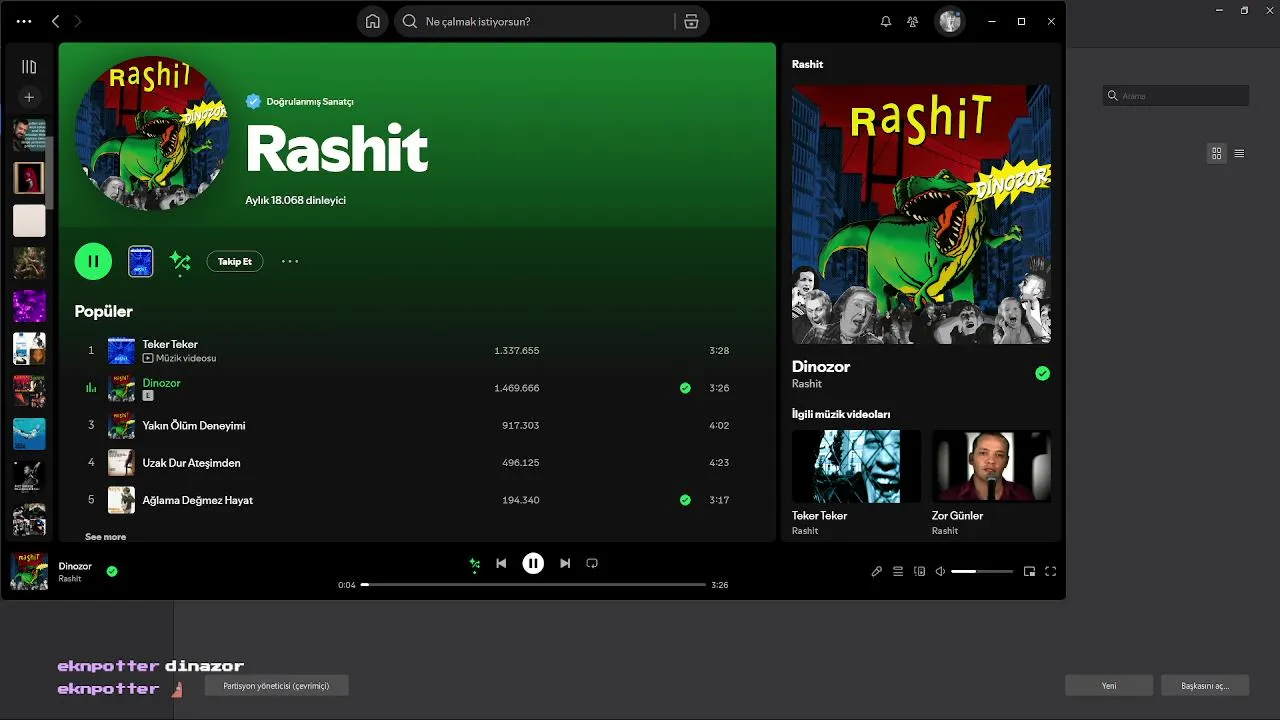Viewport: 1280px width, 720px height.
Task: Open first playlist thumbnail in library sidebar
Action: (29, 135)
